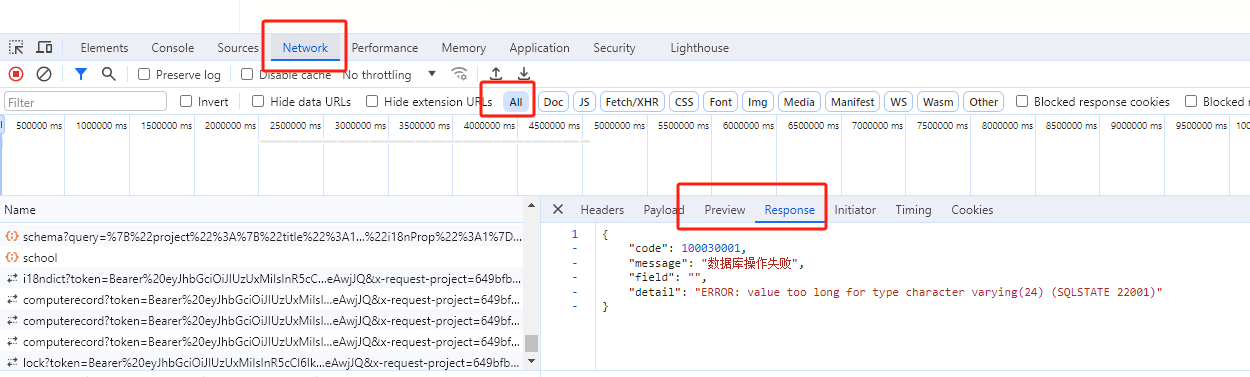This screenshot has width=1250, height=377.
Task: Select the Network panel tab
Action: point(305,48)
